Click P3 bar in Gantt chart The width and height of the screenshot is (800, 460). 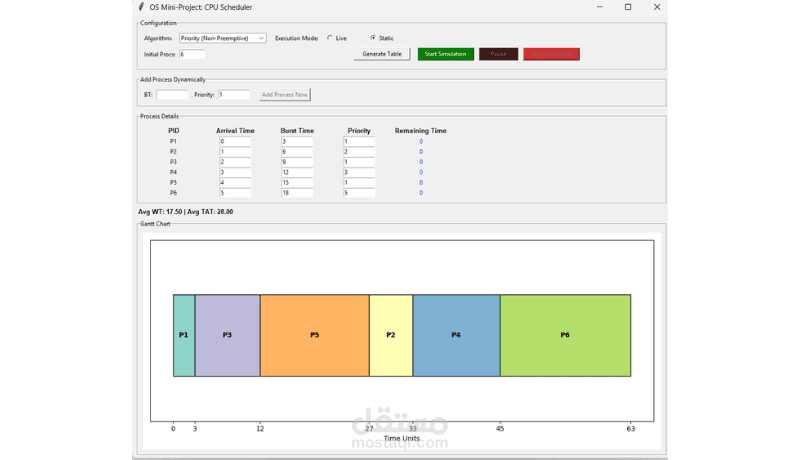tap(228, 336)
